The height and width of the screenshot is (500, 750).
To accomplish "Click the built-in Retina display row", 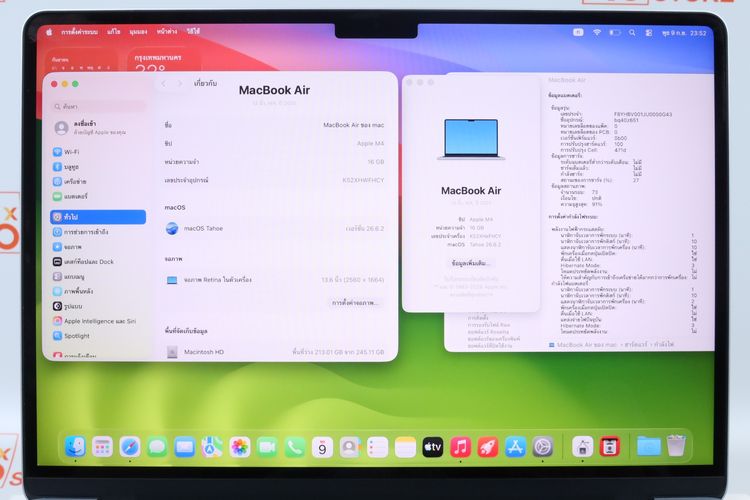I will pos(274,280).
